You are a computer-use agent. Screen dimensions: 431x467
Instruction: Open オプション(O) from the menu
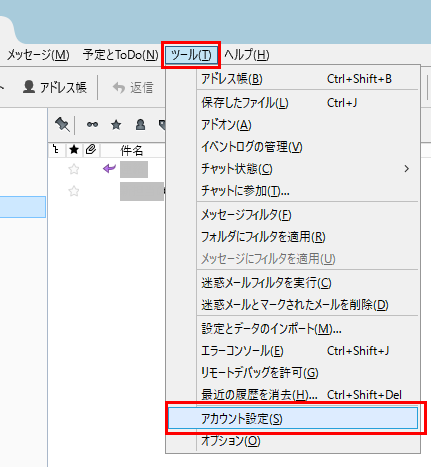click(x=292, y=441)
